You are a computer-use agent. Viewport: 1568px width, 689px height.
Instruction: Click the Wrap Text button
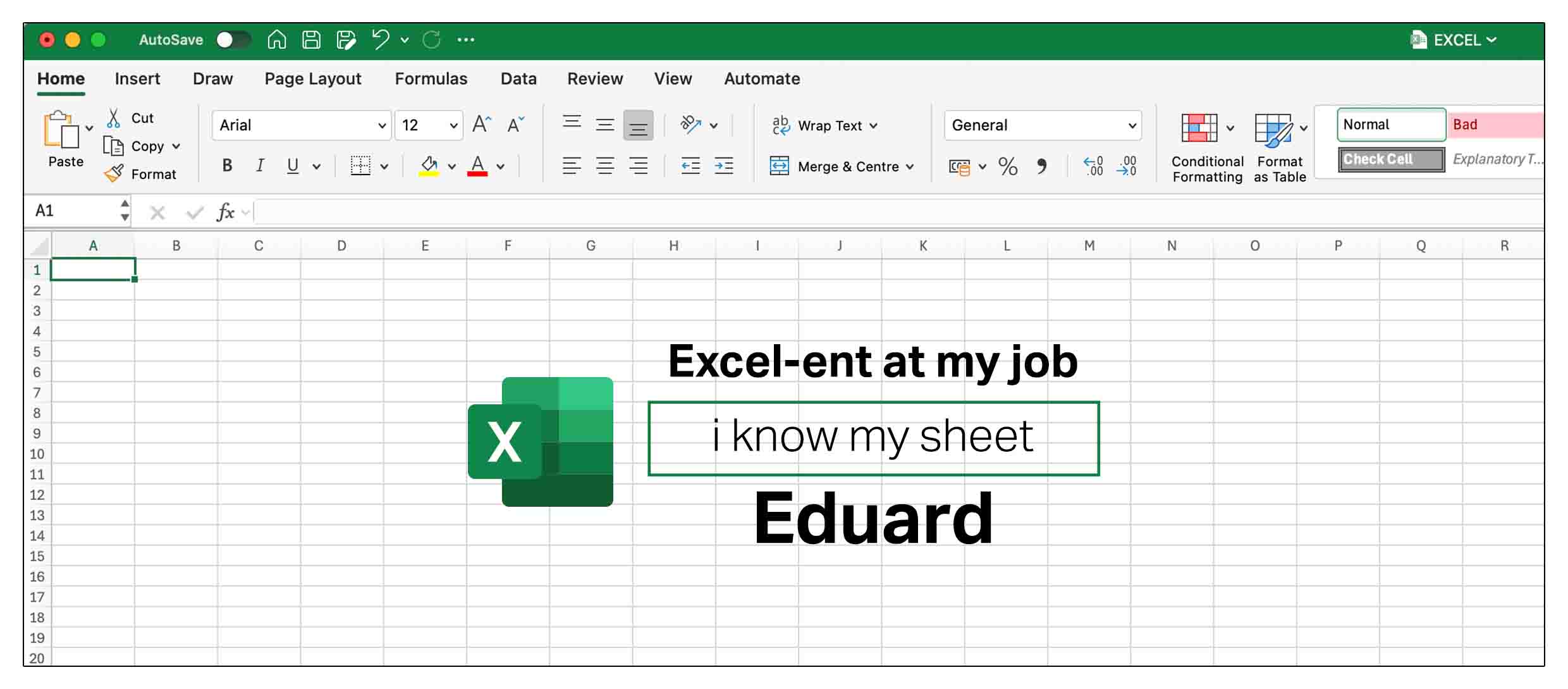click(x=829, y=126)
